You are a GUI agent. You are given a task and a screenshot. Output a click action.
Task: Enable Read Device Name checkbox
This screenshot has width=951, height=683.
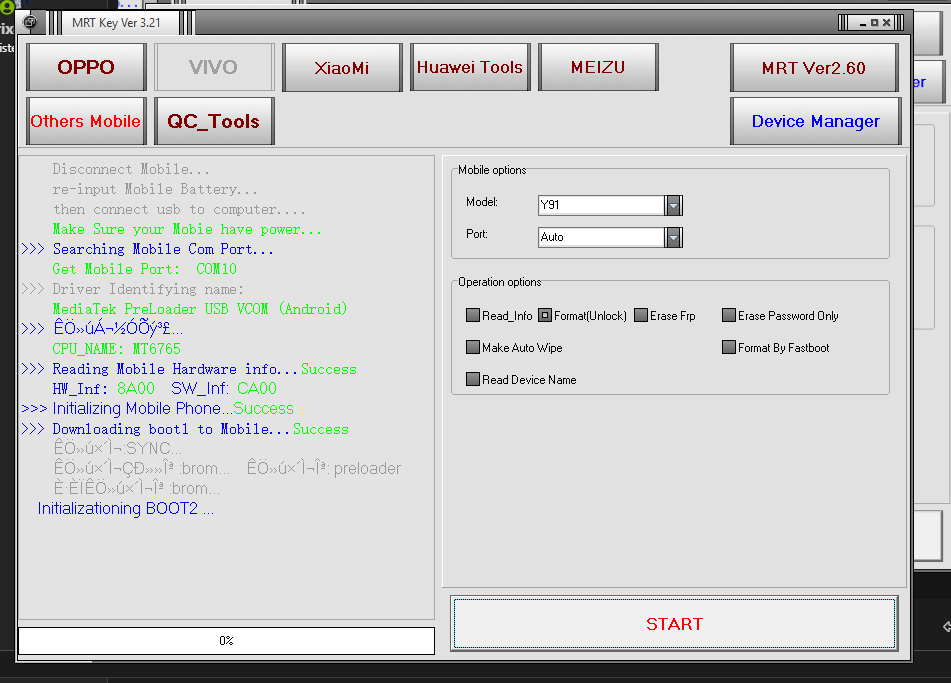tap(472, 379)
